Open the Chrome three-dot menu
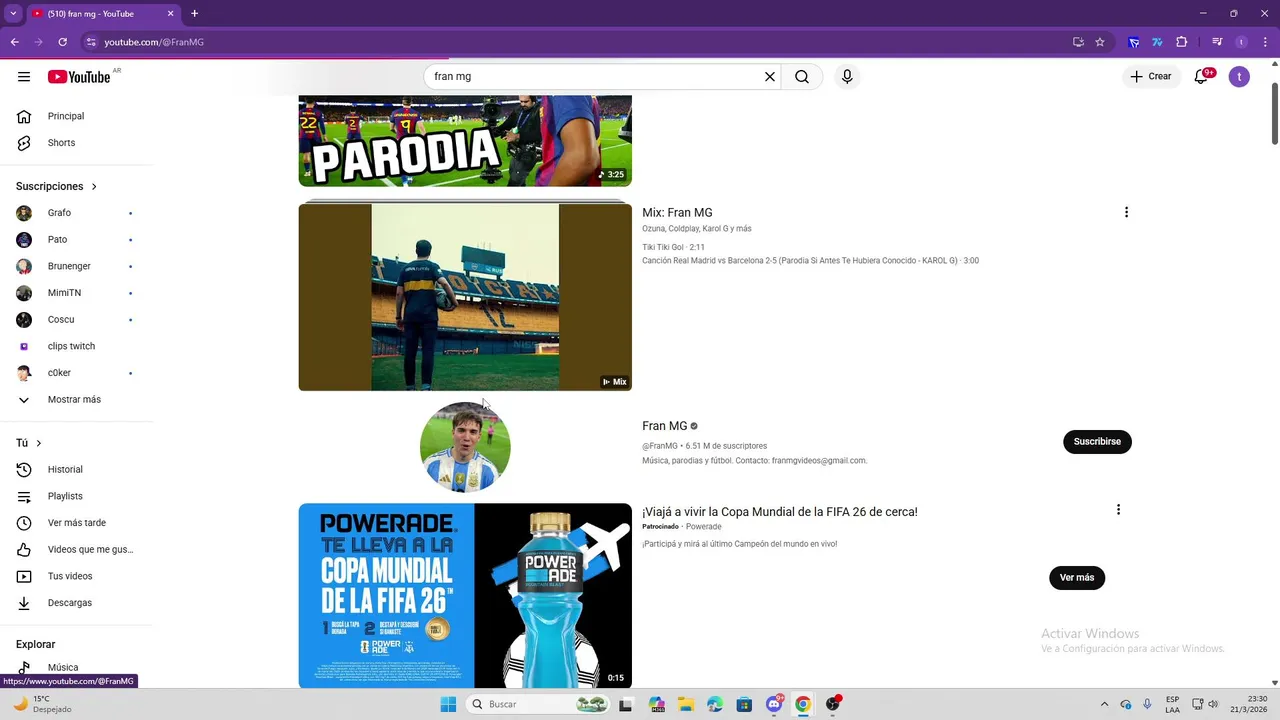The width and height of the screenshot is (1280, 720). [1265, 42]
